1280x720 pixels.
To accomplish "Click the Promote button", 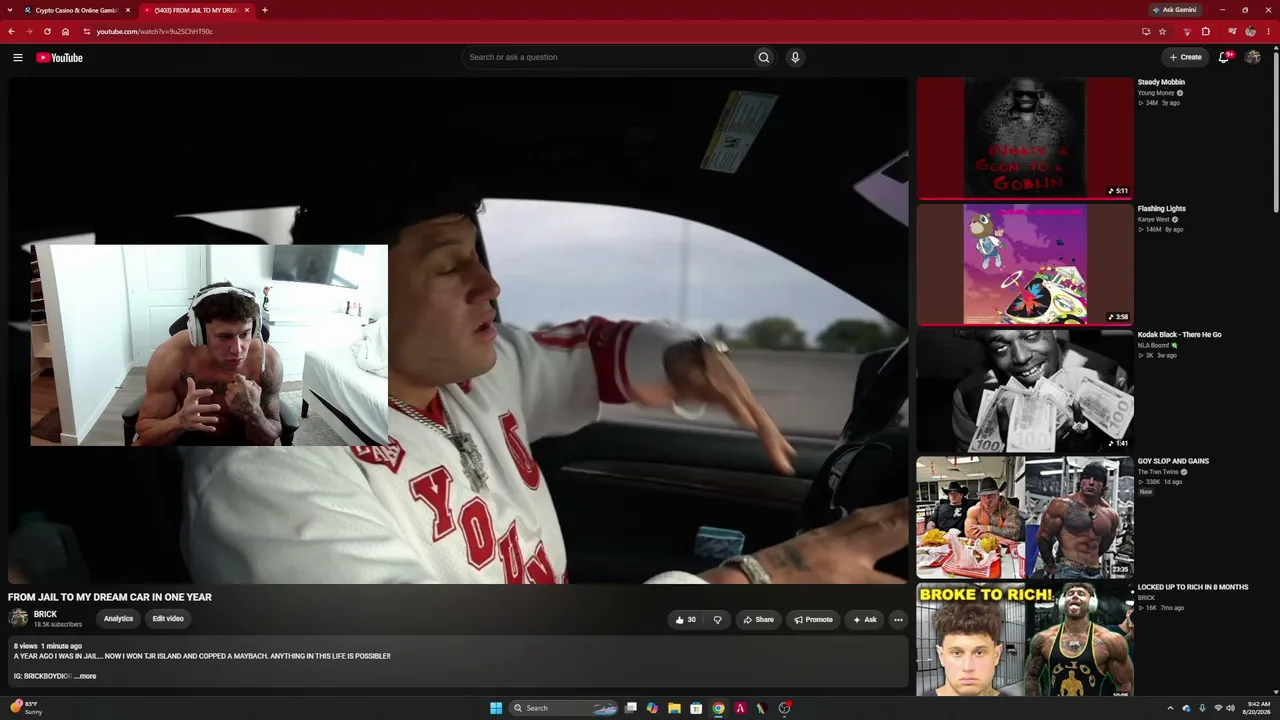I will (x=813, y=620).
